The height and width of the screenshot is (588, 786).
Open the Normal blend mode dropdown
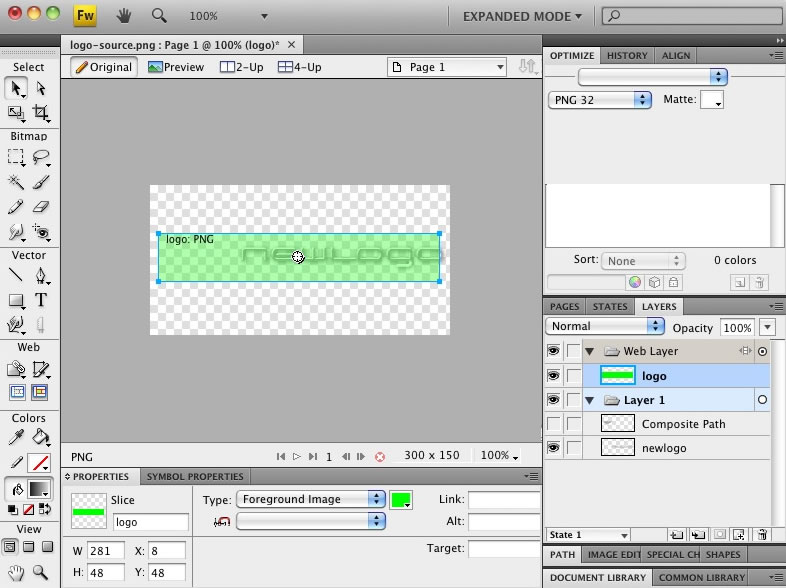[x=605, y=327]
